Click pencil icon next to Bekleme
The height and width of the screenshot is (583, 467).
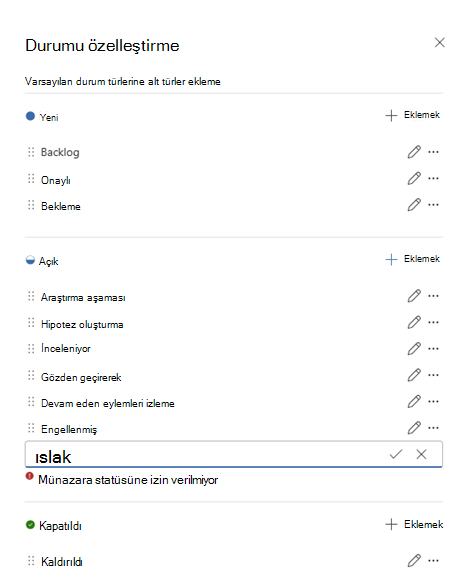pos(414,204)
